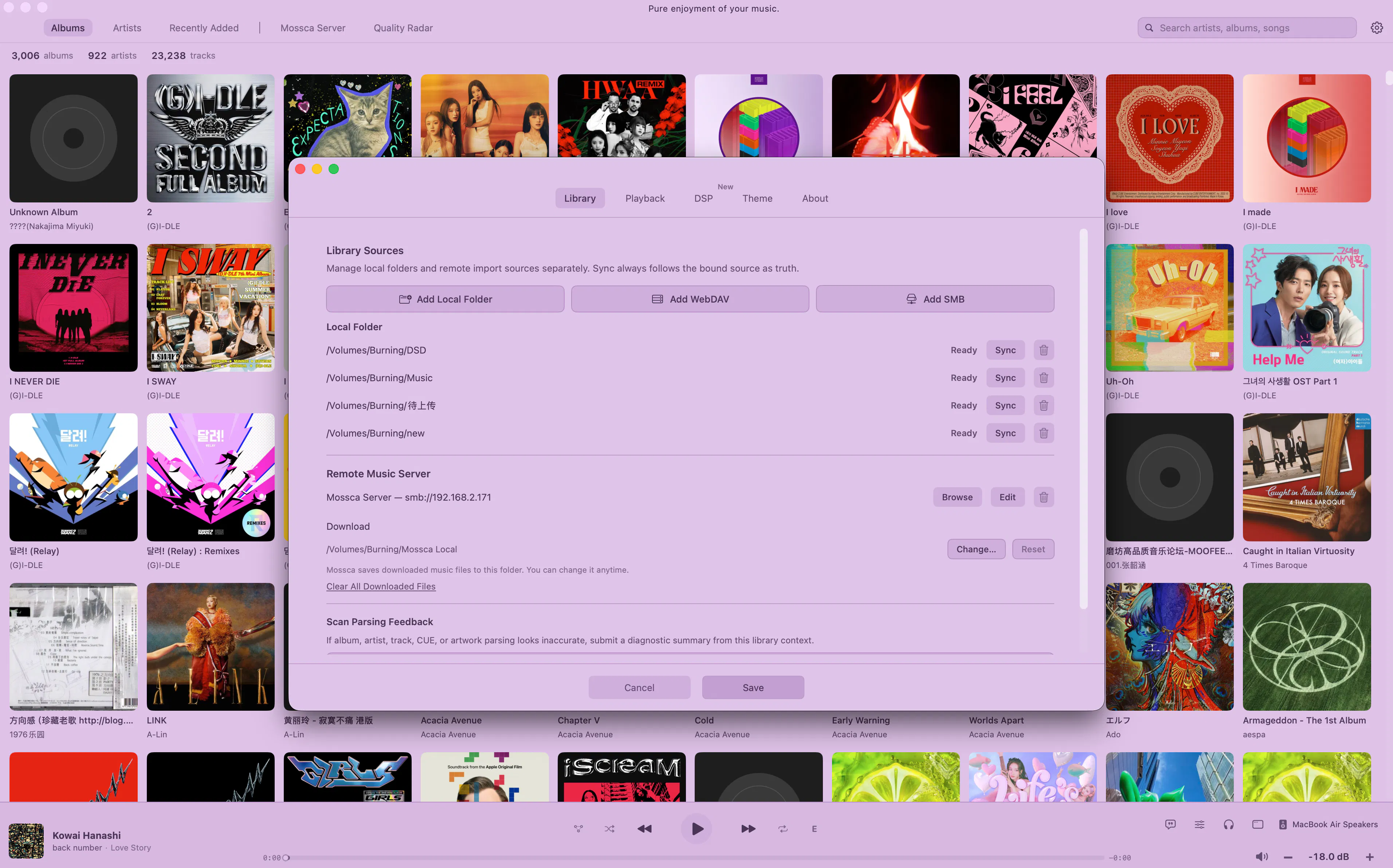
Task: Click the 'I SWAY' album title
Action: 161,381
